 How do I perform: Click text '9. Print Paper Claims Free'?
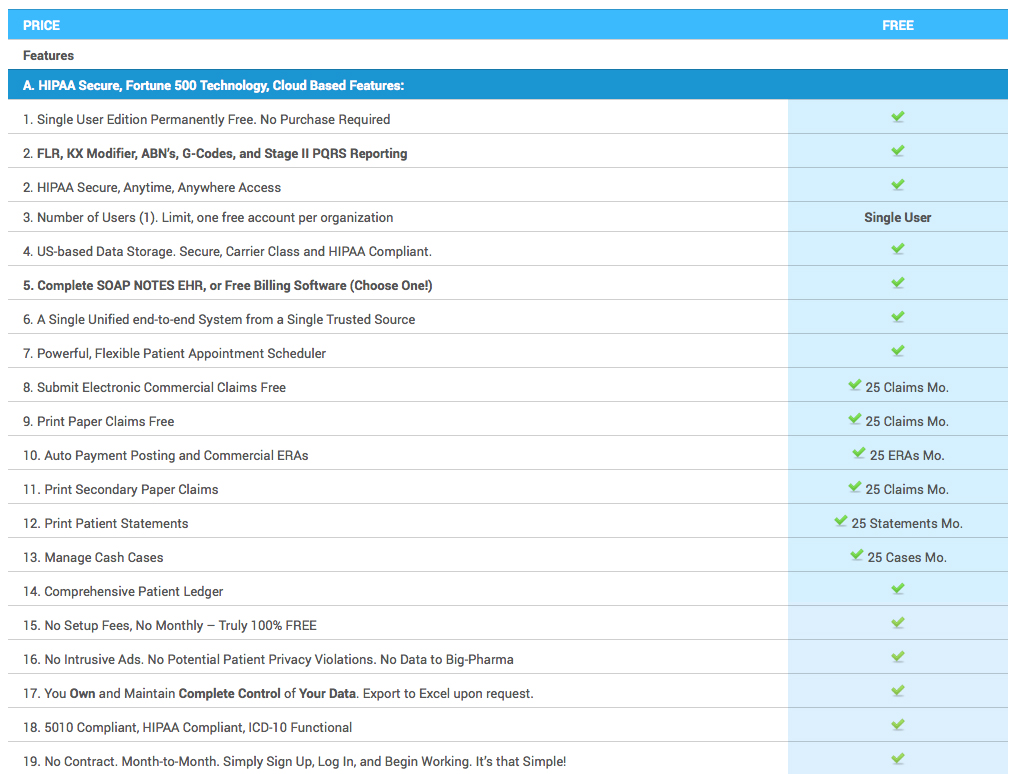pyautogui.click(x=99, y=421)
